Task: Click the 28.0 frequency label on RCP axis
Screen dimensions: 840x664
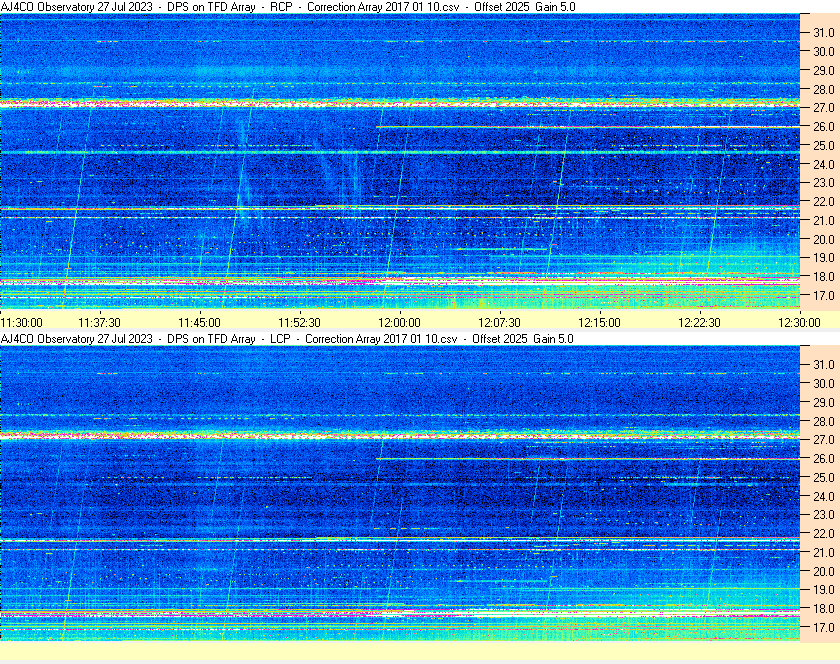Action: [824, 89]
